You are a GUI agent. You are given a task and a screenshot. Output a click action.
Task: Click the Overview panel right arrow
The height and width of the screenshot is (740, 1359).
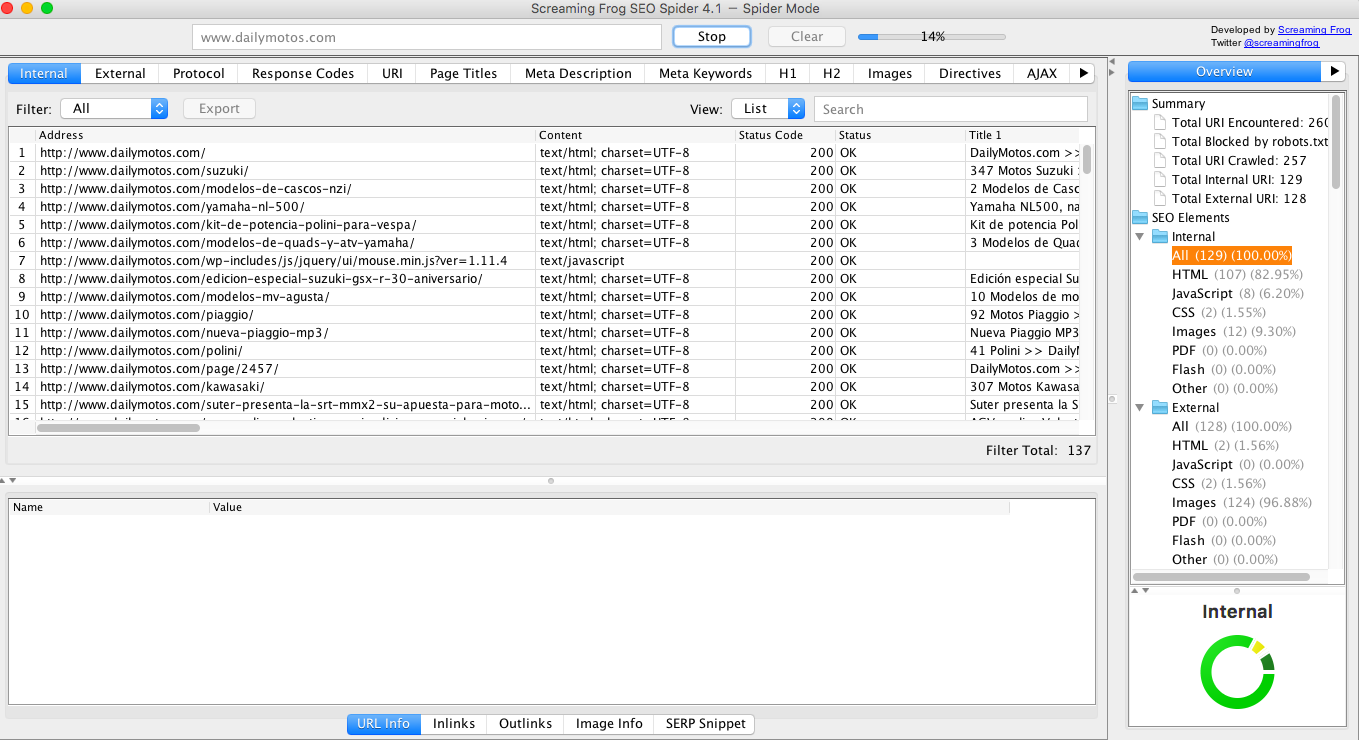pos(1333,72)
